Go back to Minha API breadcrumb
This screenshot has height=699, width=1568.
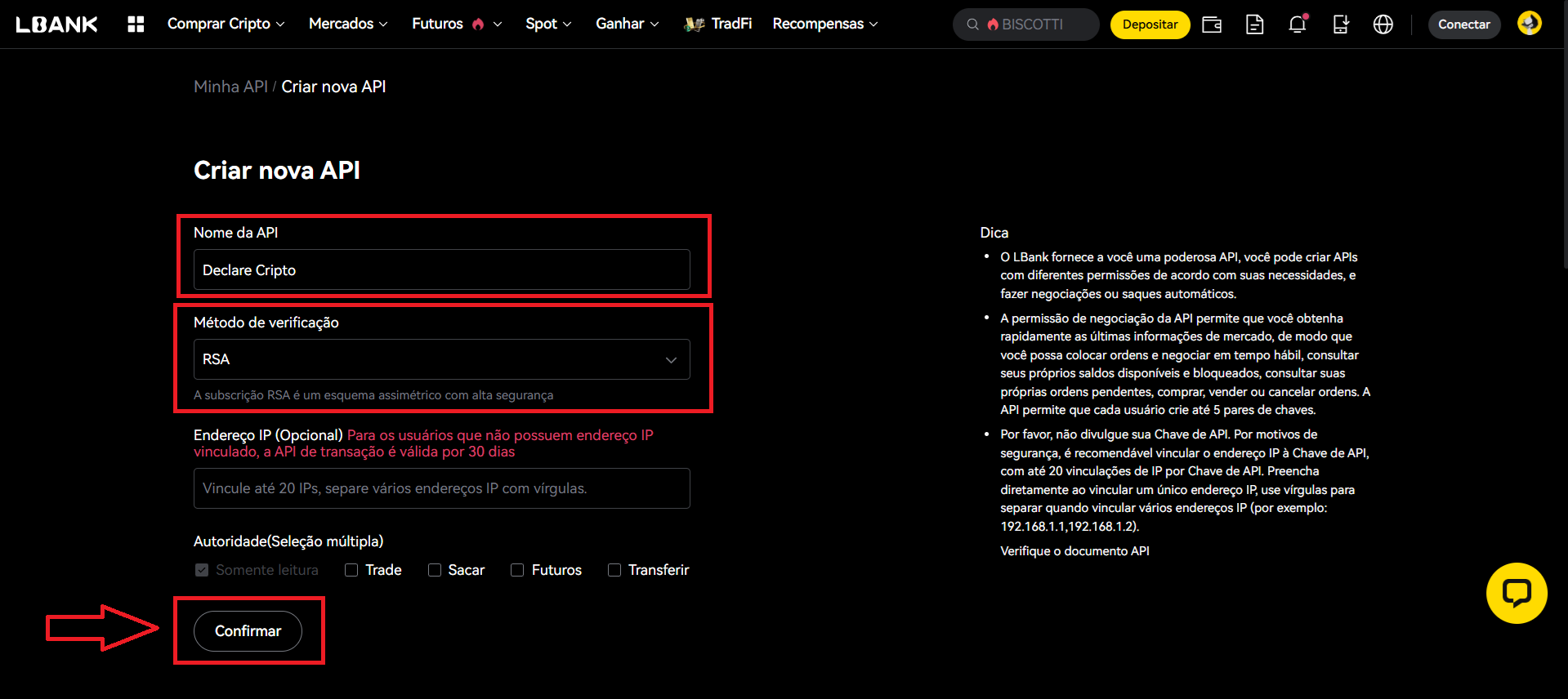coord(230,87)
